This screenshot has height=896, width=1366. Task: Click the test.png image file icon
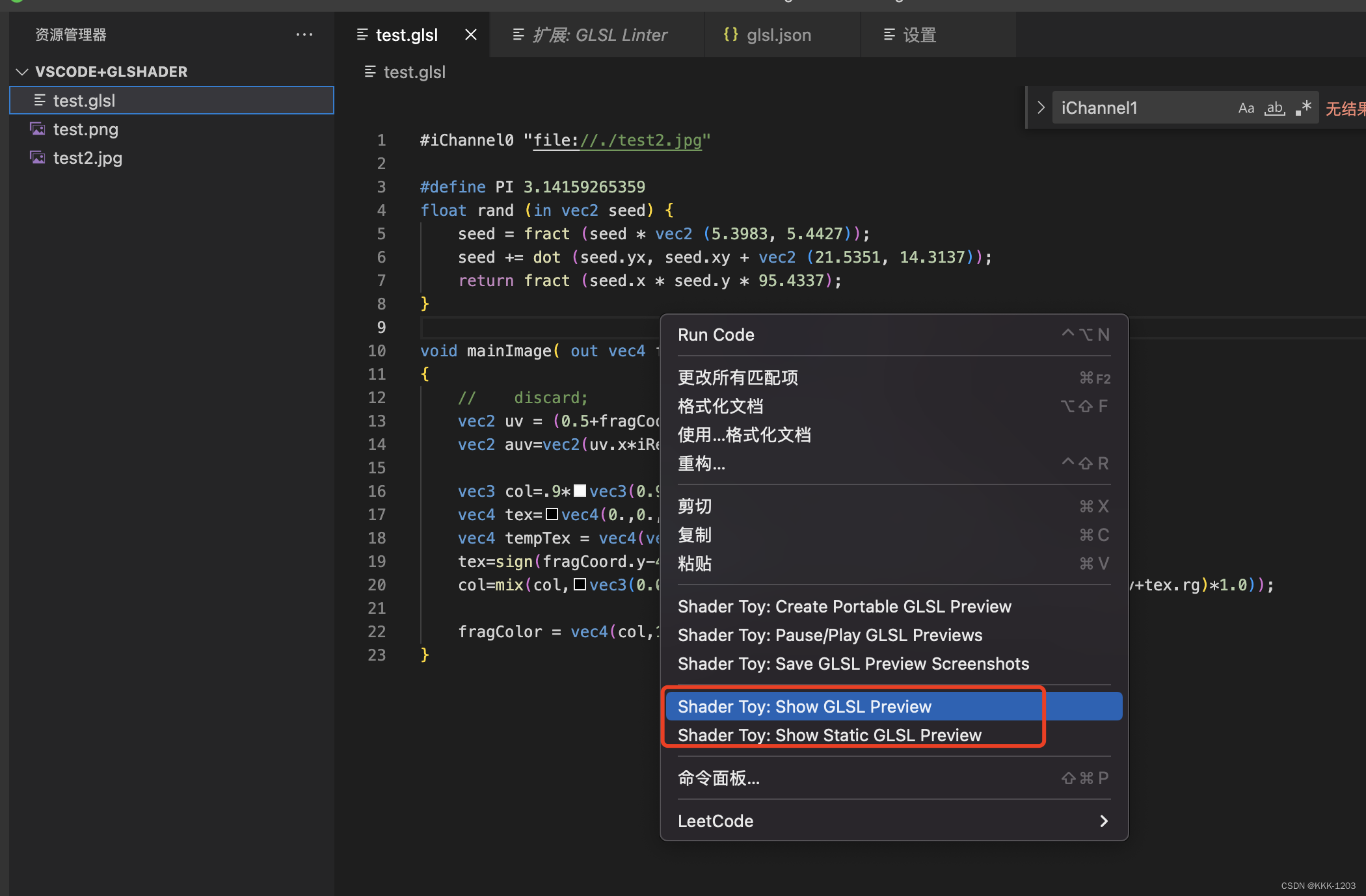click(x=38, y=129)
